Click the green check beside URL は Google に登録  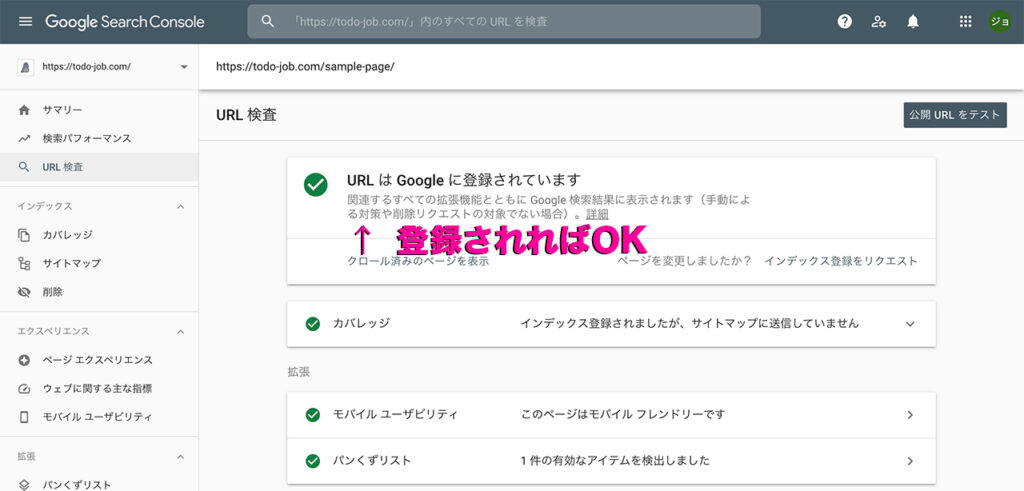315,185
